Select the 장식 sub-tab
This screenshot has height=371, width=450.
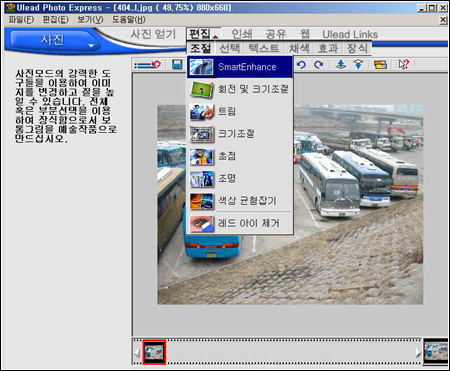pyautogui.click(x=357, y=48)
